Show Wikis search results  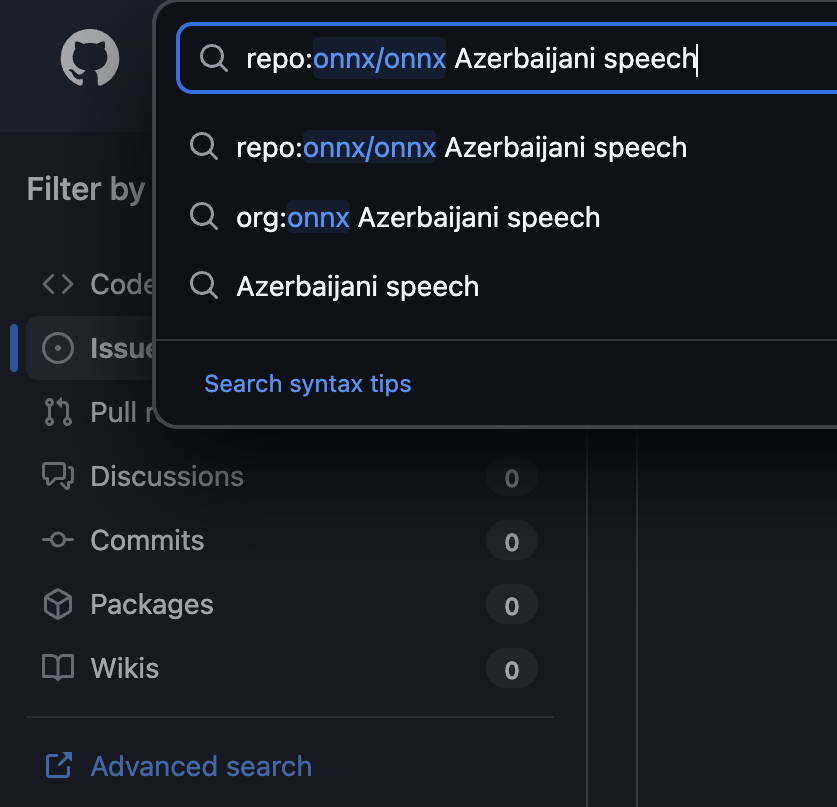pyautogui.click(x=124, y=668)
